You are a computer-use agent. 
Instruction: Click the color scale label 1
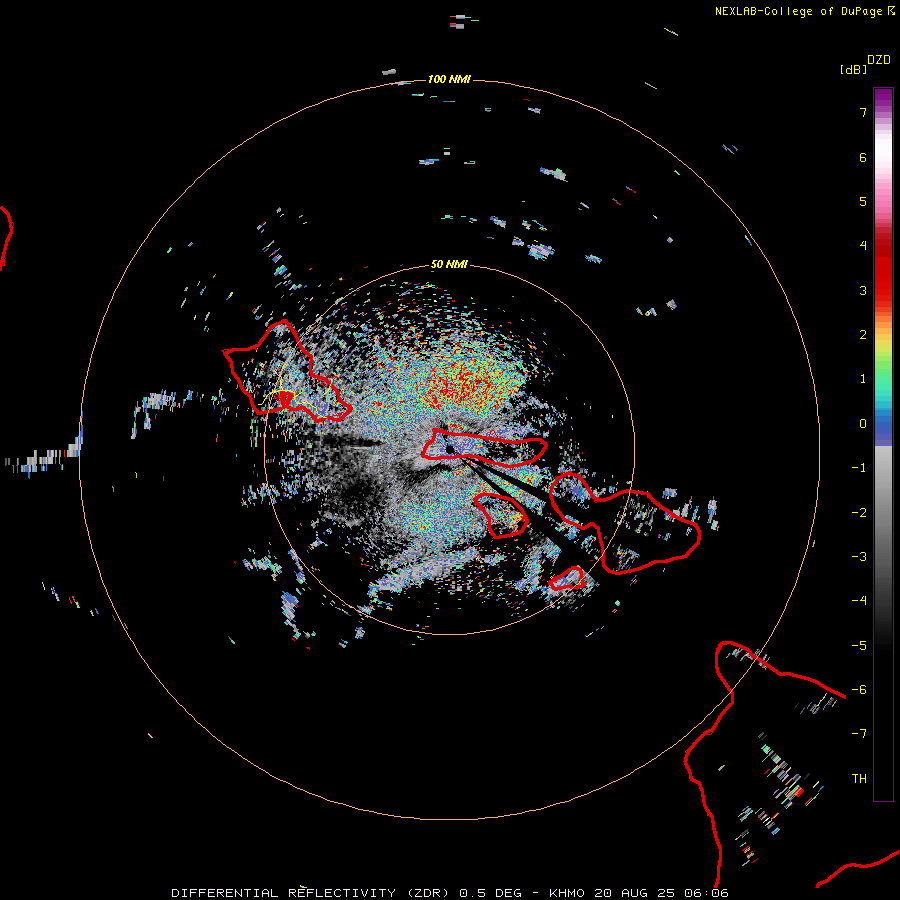(x=863, y=379)
